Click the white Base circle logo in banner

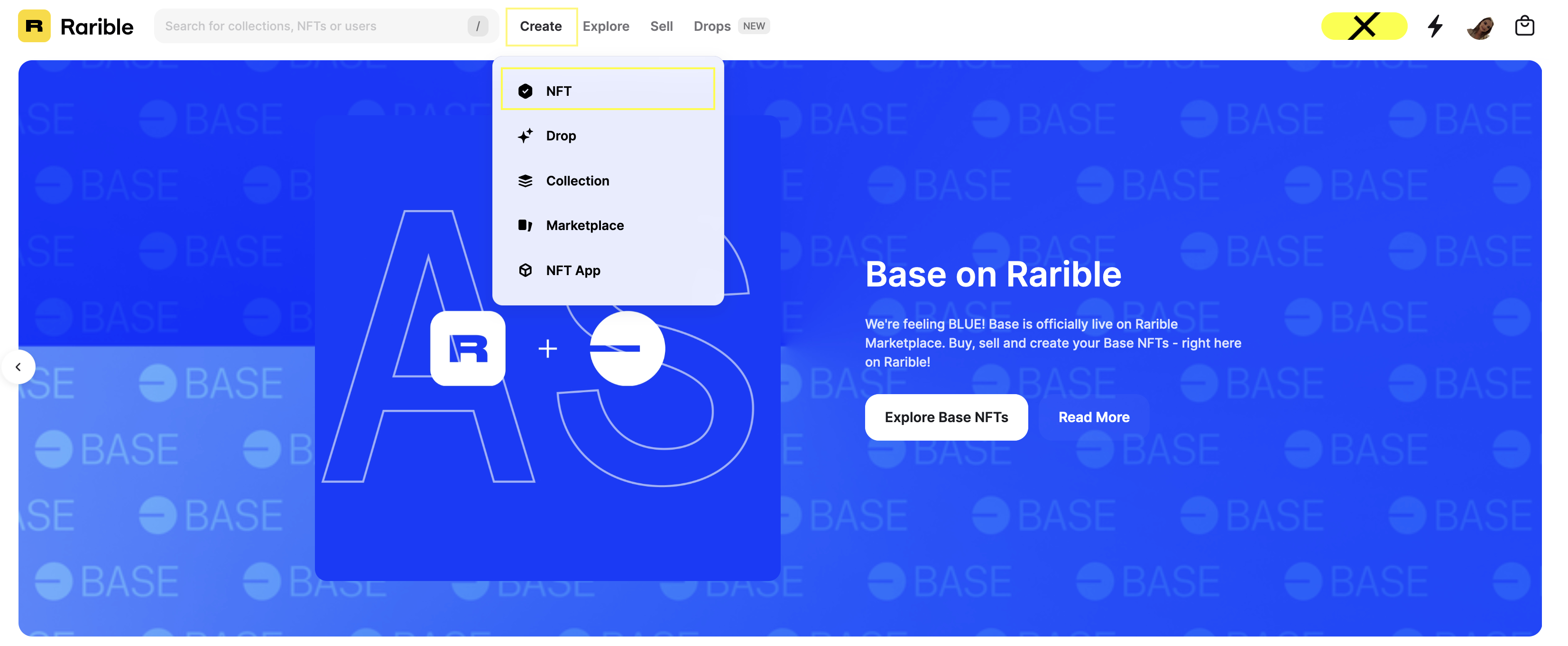pos(627,348)
